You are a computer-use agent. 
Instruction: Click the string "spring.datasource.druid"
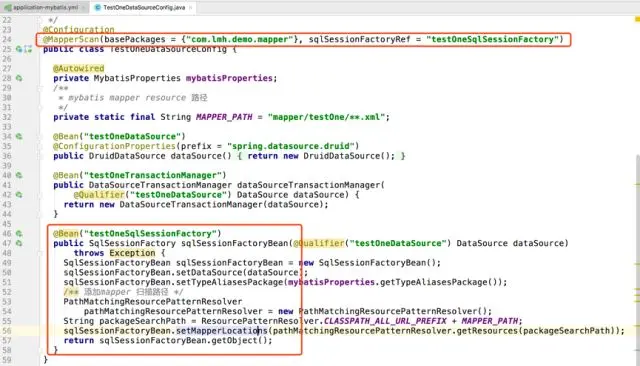point(291,146)
